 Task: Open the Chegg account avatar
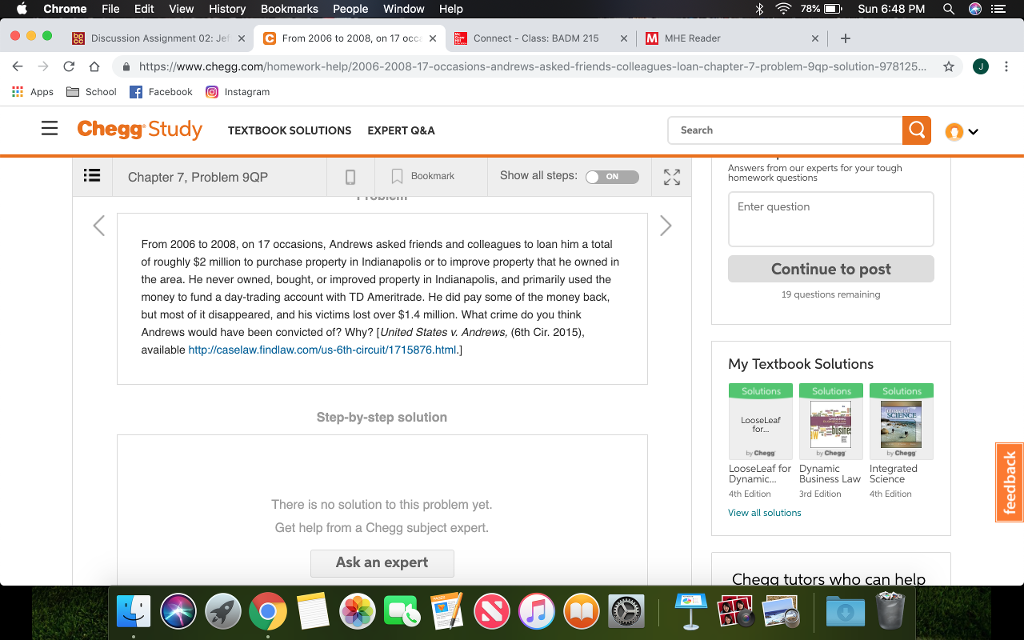[x=955, y=130]
